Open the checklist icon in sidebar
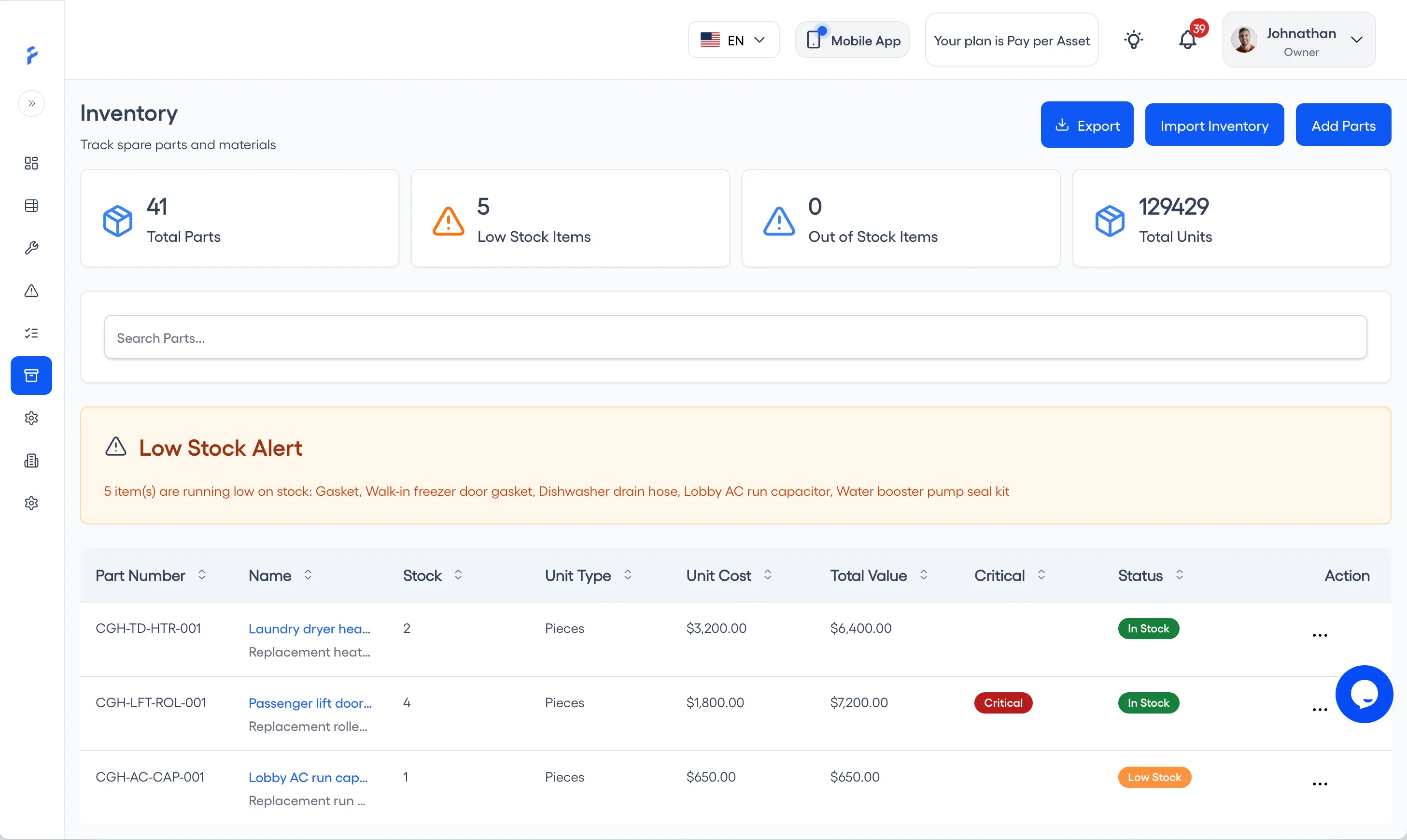This screenshot has width=1407, height=840. tap(32, 333)
